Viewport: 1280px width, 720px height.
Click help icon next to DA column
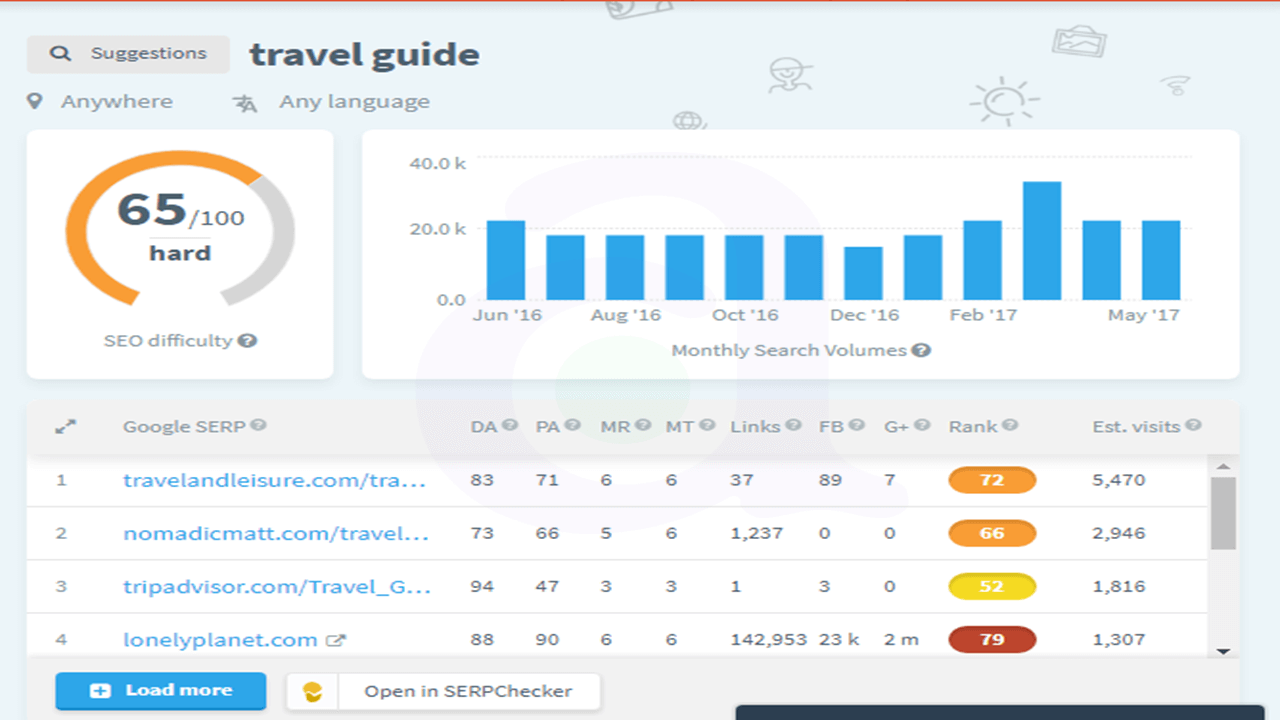(x=510, y=426)
